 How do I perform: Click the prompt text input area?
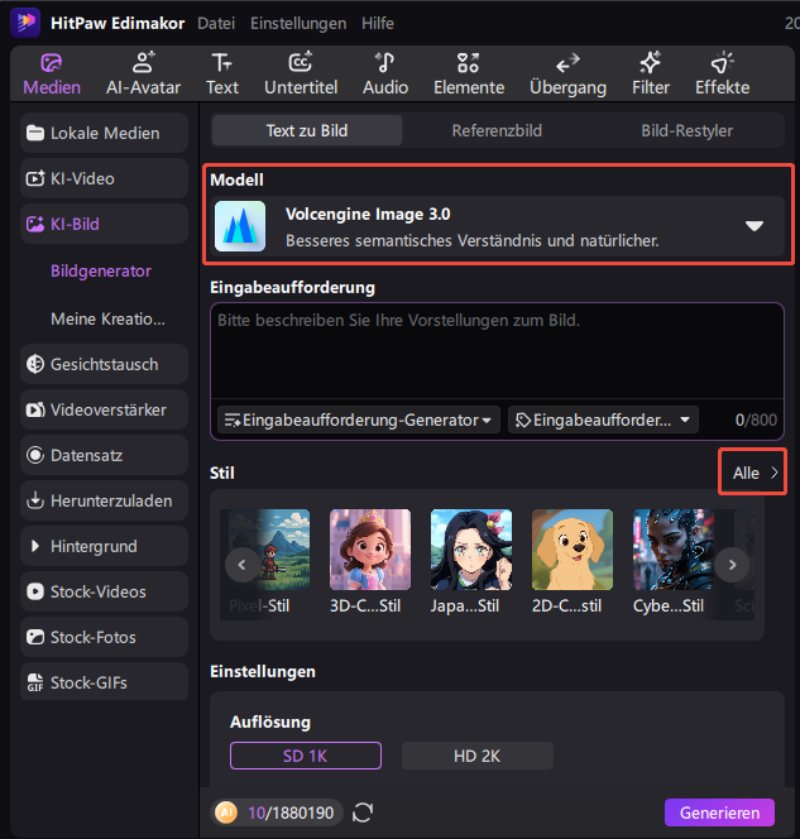click(x=497, y=351)
